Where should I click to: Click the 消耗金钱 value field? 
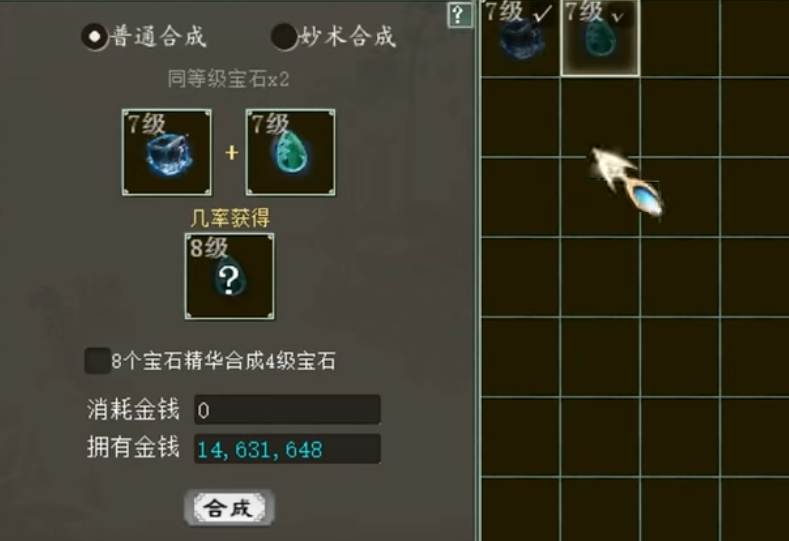(287, 410)
